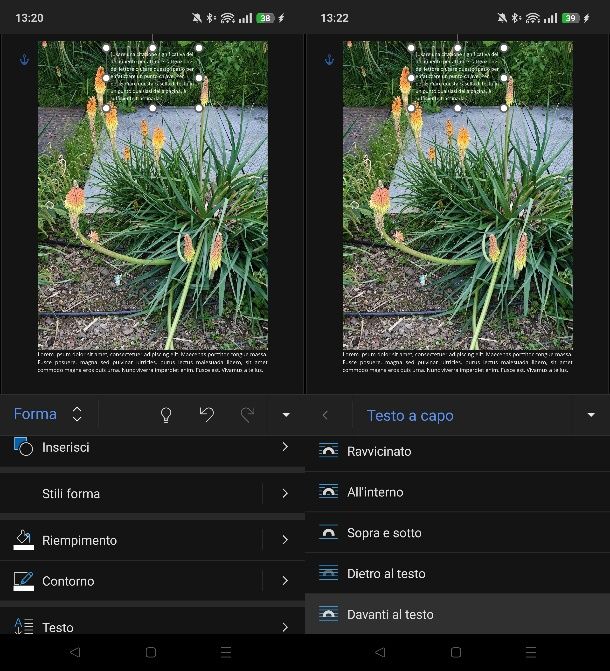Tap the Ravvicinato wrap icon

point(328,451)
